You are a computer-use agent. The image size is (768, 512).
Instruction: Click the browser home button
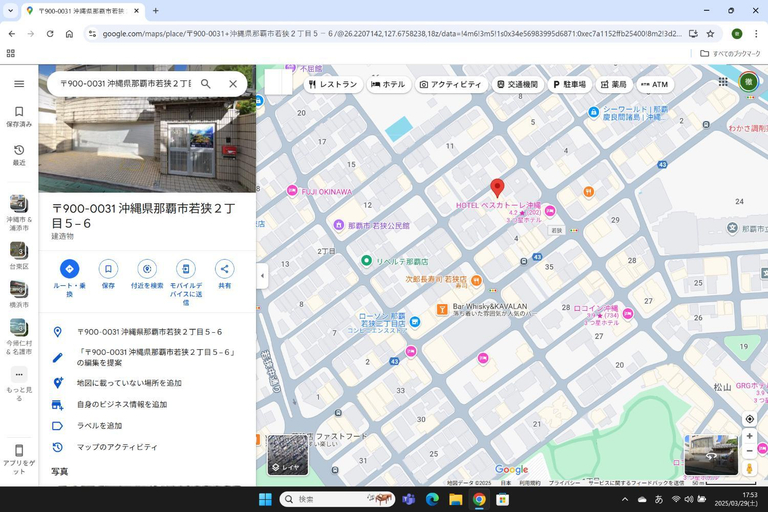point(69,34)
